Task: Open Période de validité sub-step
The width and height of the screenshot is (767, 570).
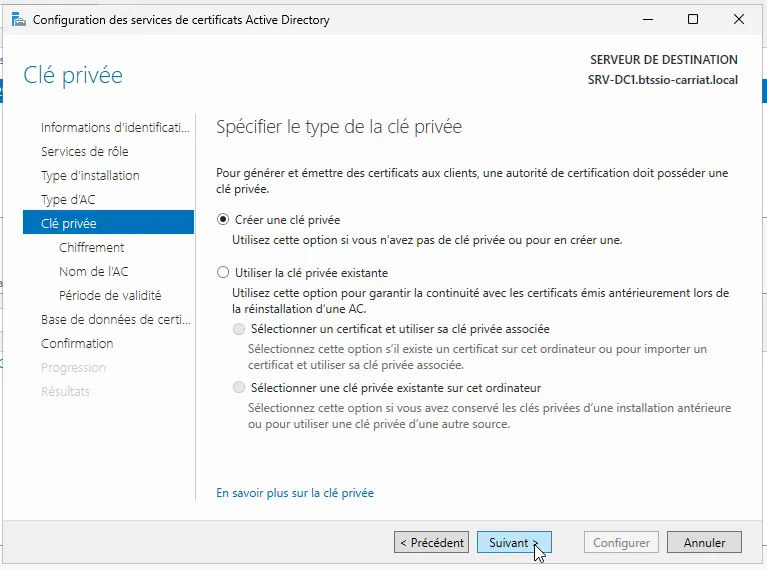Action: coord(110,296)
